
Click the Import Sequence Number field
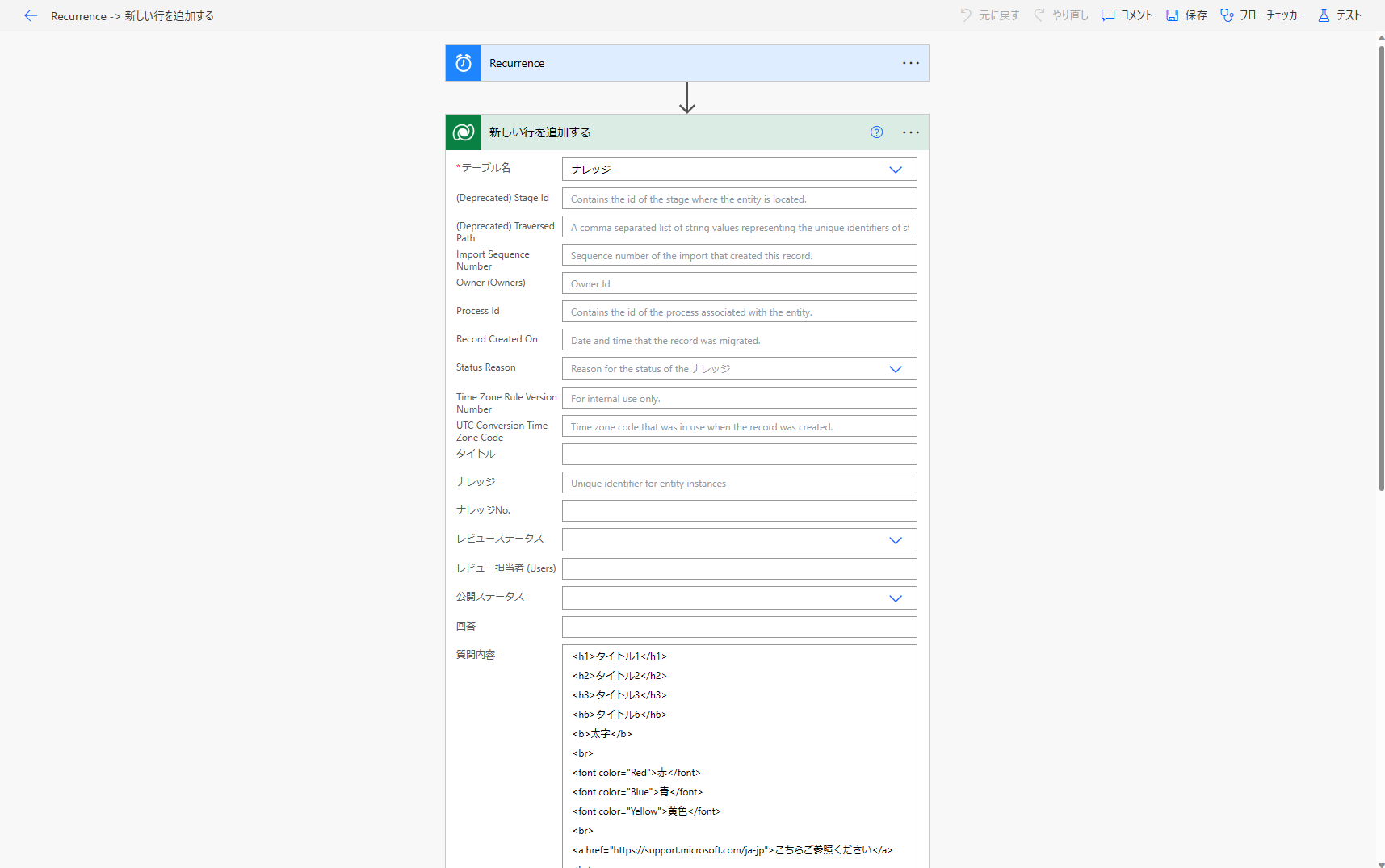pyautogui.click(x=740, y=255)
